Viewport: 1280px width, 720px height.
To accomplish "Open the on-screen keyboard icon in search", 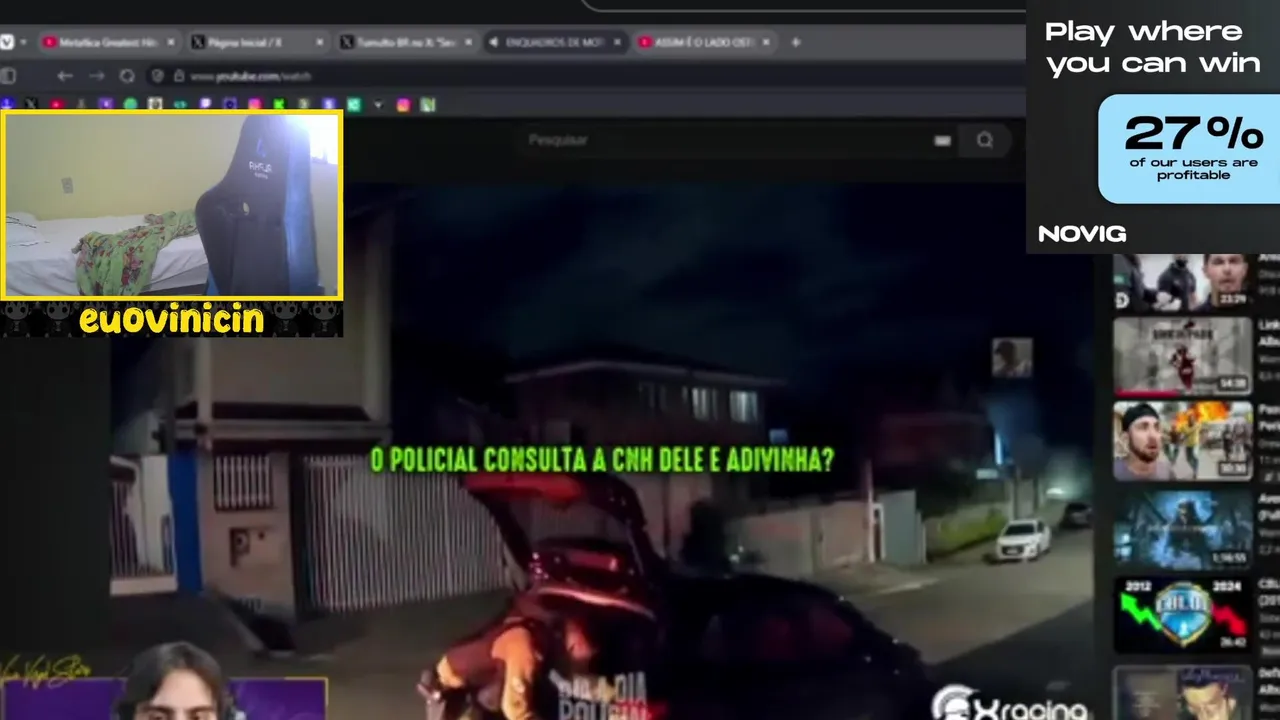I will [942, 140].
